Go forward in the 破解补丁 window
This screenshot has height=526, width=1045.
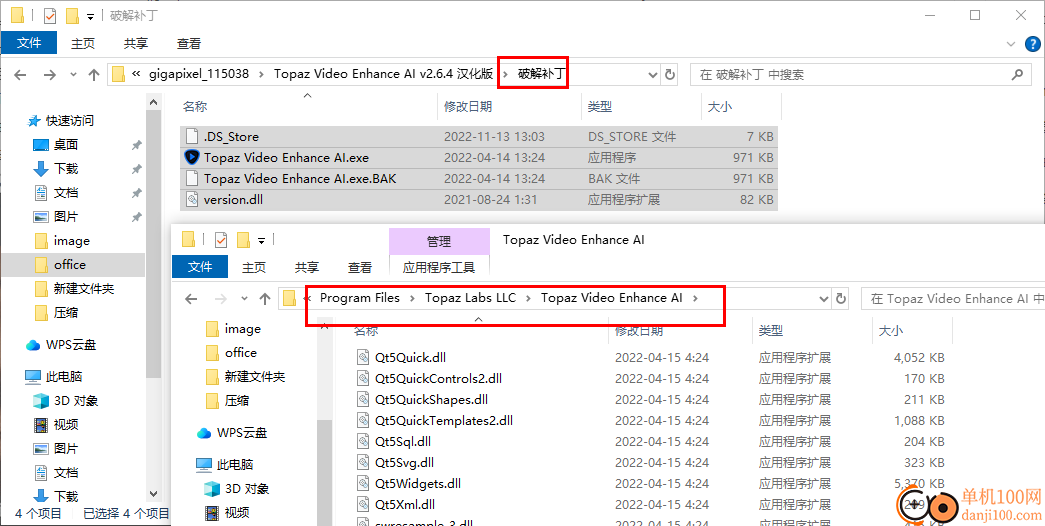[x=49, y=75]
